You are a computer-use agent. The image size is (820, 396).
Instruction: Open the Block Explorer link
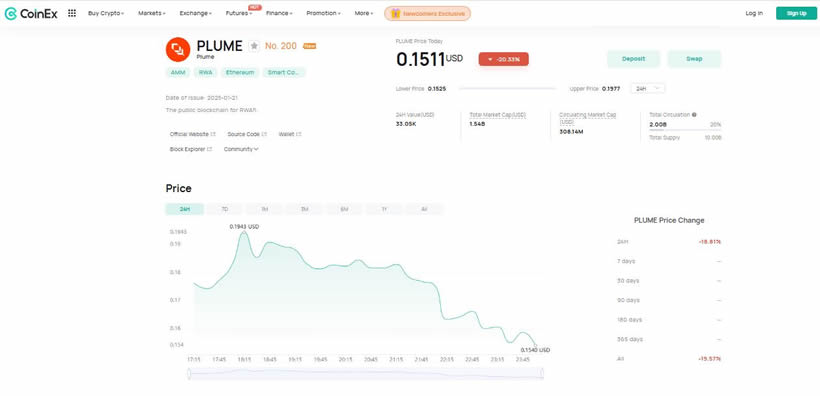[x=191, y=149]
